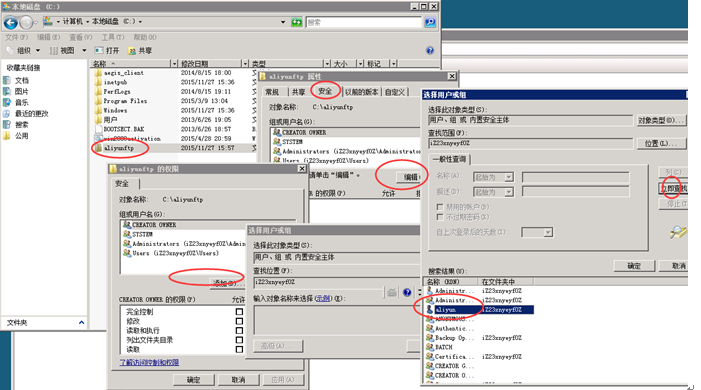Tick 修改 allow checkbox
Viewport: 701px width, 390px height.
(x=239, y=321)
